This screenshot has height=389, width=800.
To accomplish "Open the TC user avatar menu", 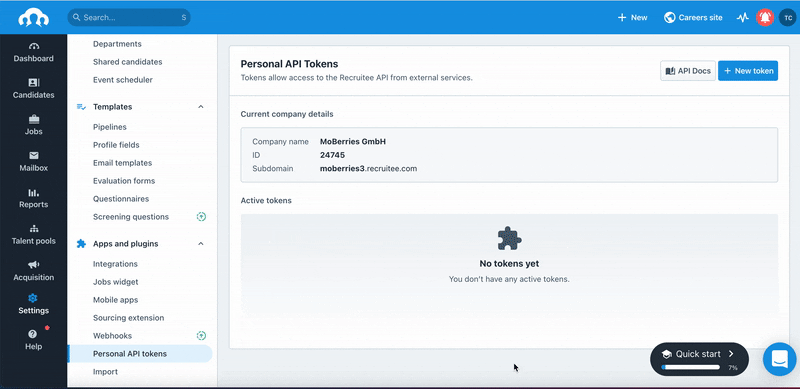I will point(788,17).
